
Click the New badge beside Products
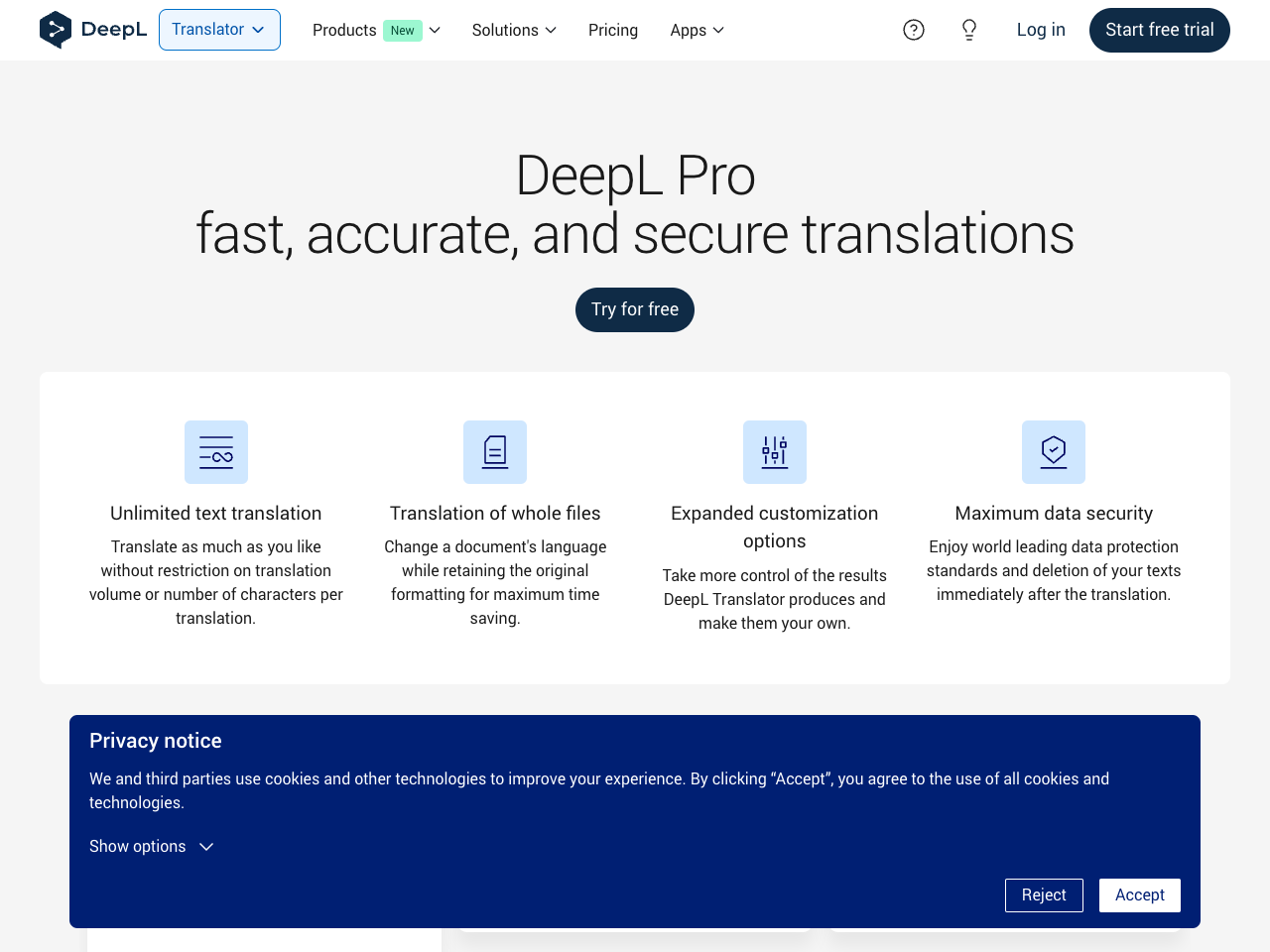coord(403,31)
